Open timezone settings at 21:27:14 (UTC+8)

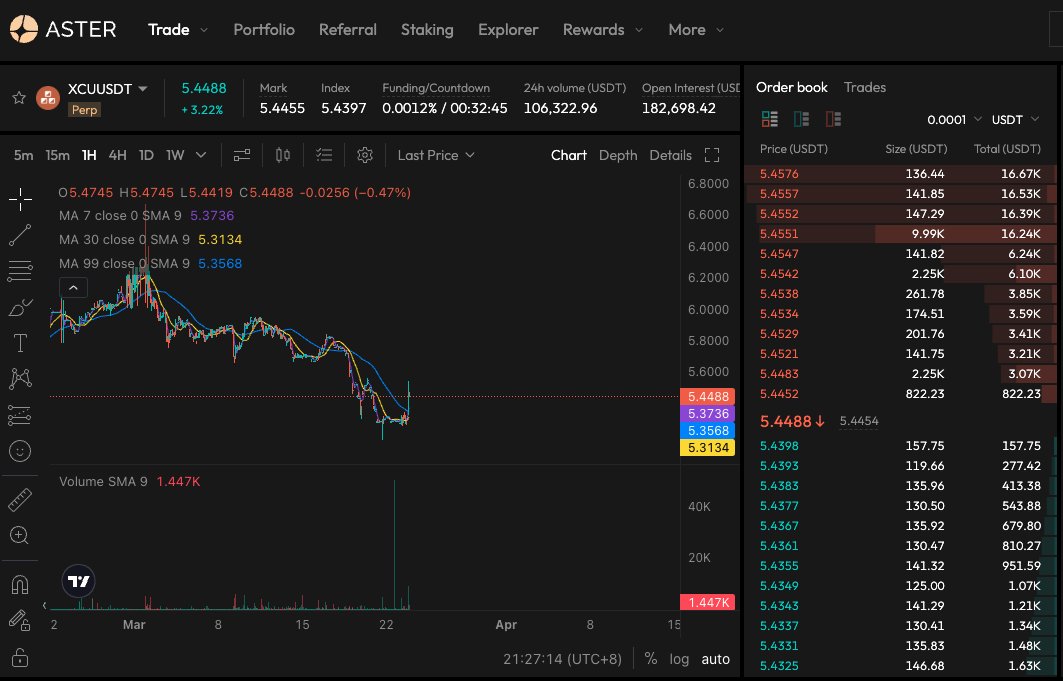(x=562, y=659)
